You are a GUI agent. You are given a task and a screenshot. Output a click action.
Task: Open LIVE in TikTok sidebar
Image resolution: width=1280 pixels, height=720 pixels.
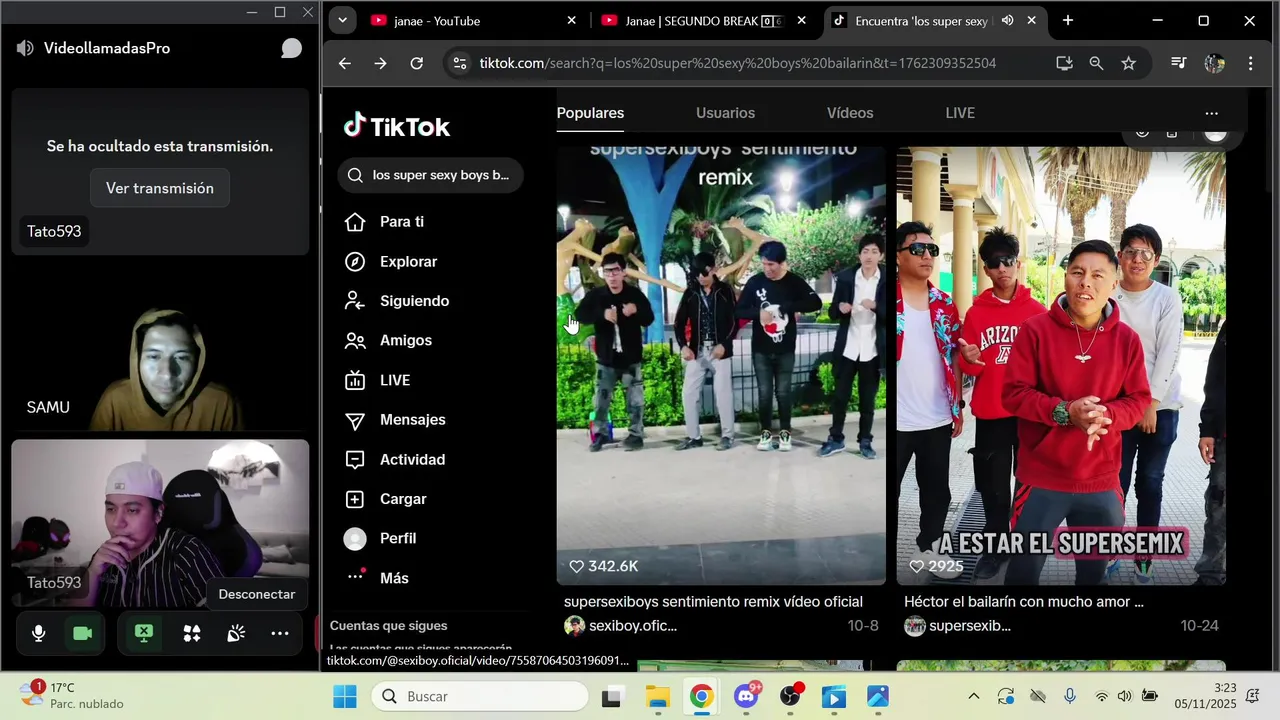(x=378, y=380)
